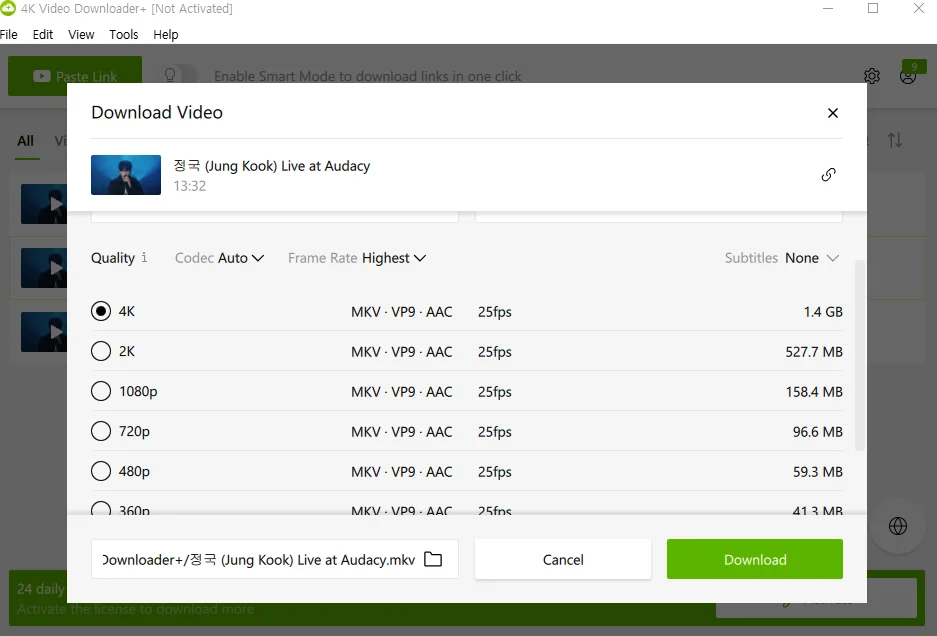Open the globe browser icon
The image size is (937, 636).
(898, 526)
